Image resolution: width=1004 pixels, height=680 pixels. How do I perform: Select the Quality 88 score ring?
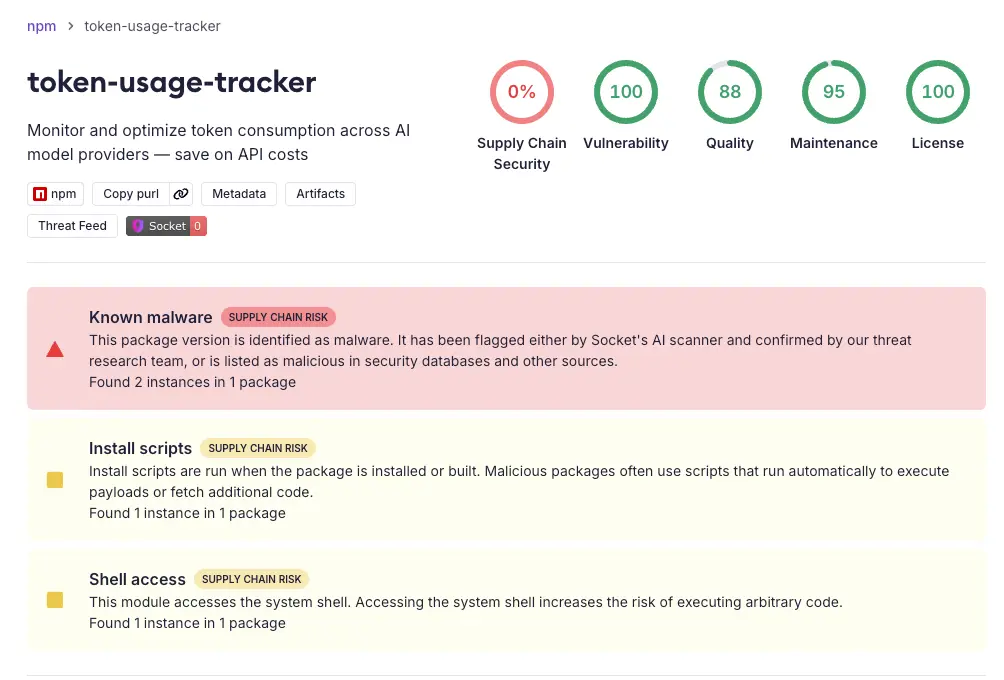tap(730, 92)
